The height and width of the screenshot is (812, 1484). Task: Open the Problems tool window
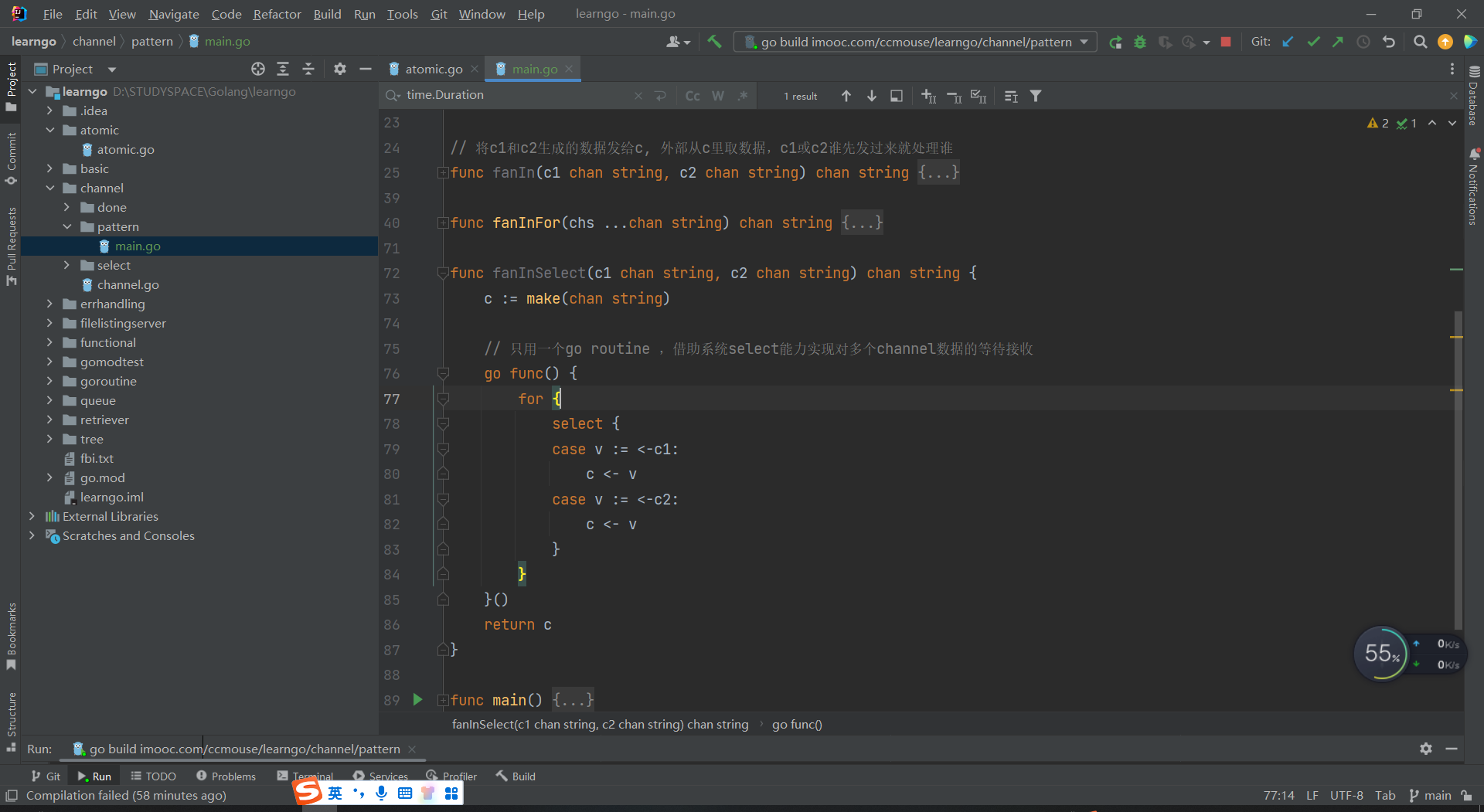tap(226, 776)
